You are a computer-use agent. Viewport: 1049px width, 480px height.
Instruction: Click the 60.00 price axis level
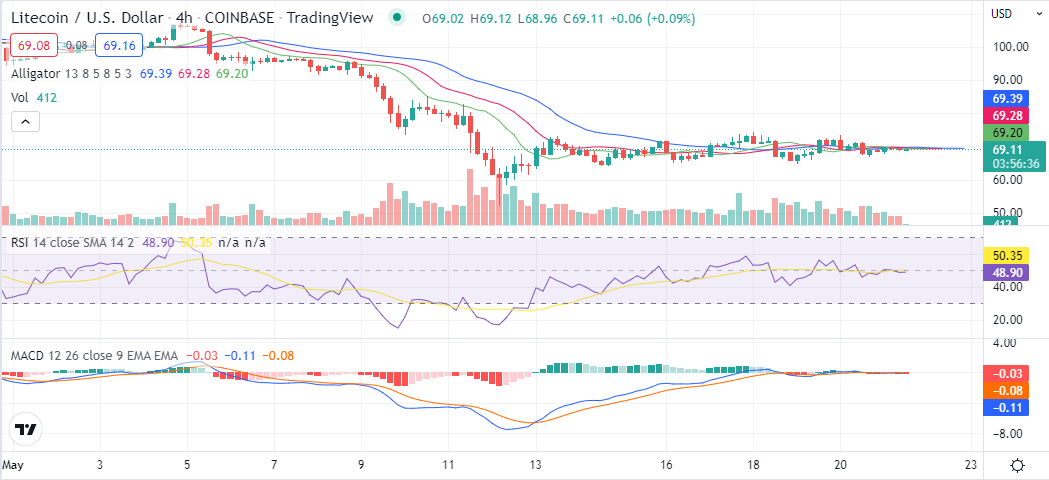pos(1010,180)
